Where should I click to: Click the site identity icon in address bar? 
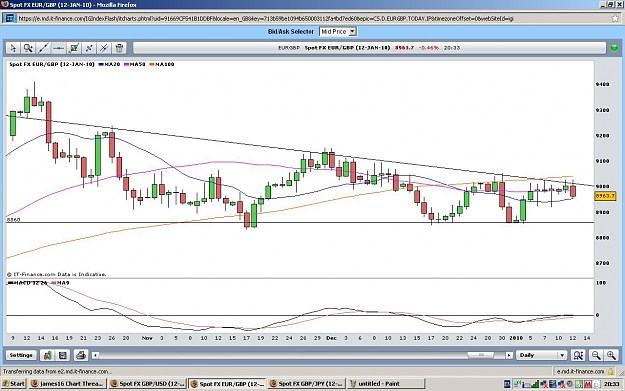tap(9, 18)
